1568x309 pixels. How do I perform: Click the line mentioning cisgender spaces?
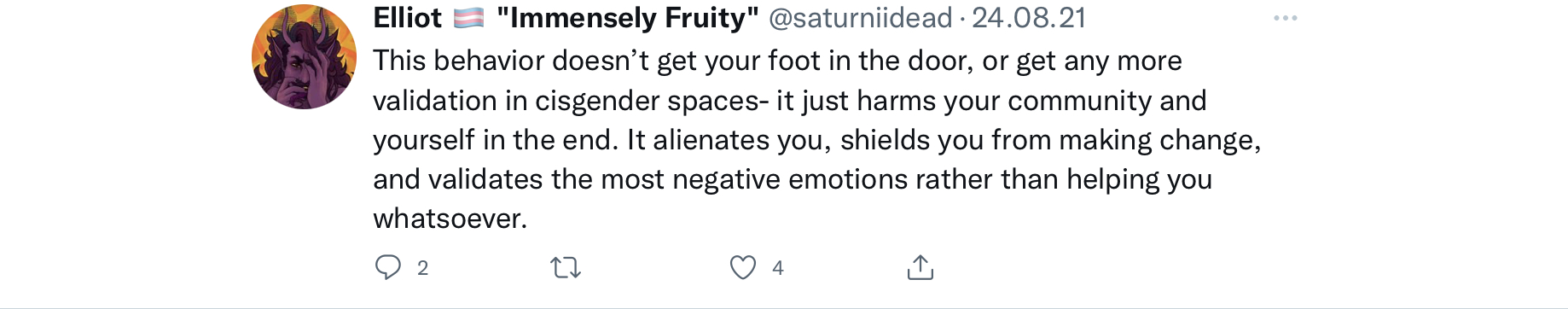click(x=789, y=101)
